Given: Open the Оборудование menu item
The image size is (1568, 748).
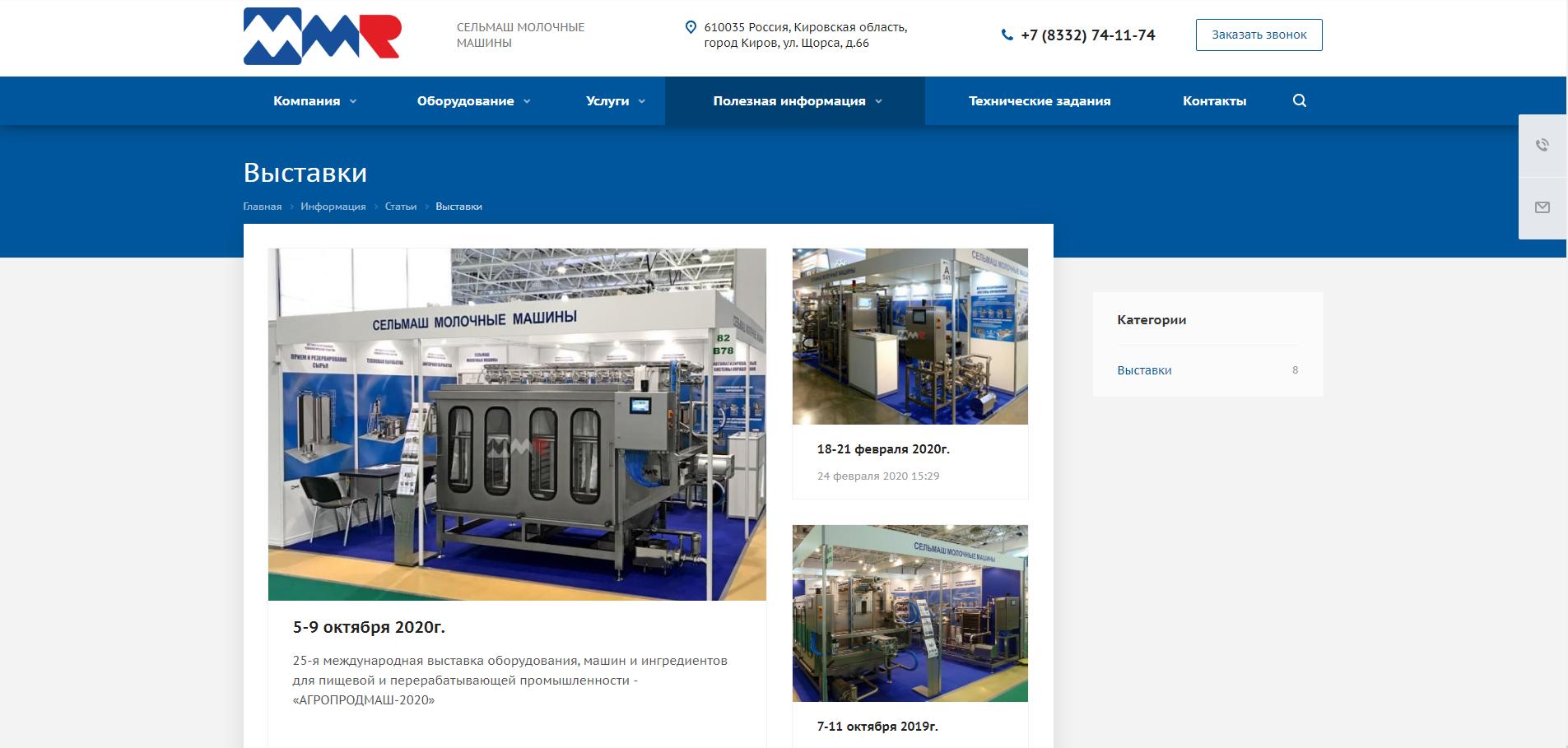Looking at the screenshot, I should [x=465, y=100].
